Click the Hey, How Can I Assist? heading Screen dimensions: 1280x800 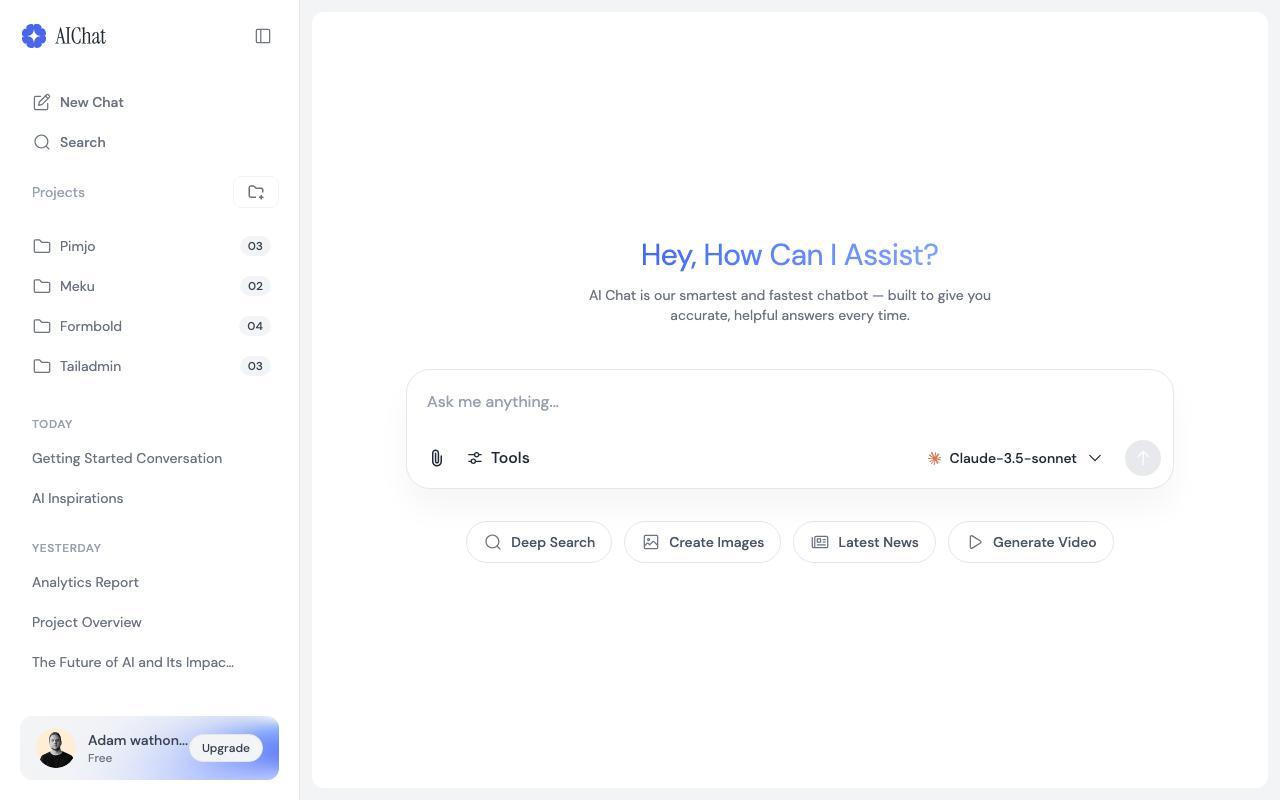coord(789,255)
